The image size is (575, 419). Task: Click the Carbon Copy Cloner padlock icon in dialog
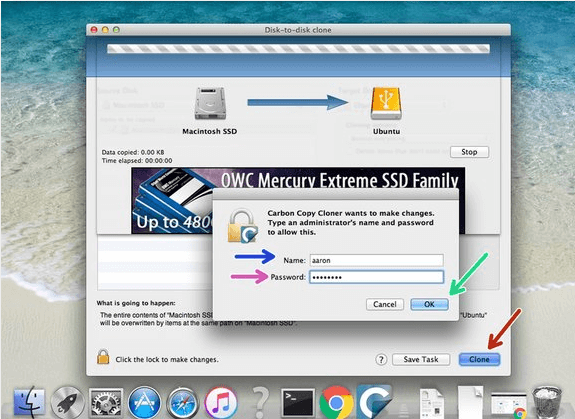[242, 227]
